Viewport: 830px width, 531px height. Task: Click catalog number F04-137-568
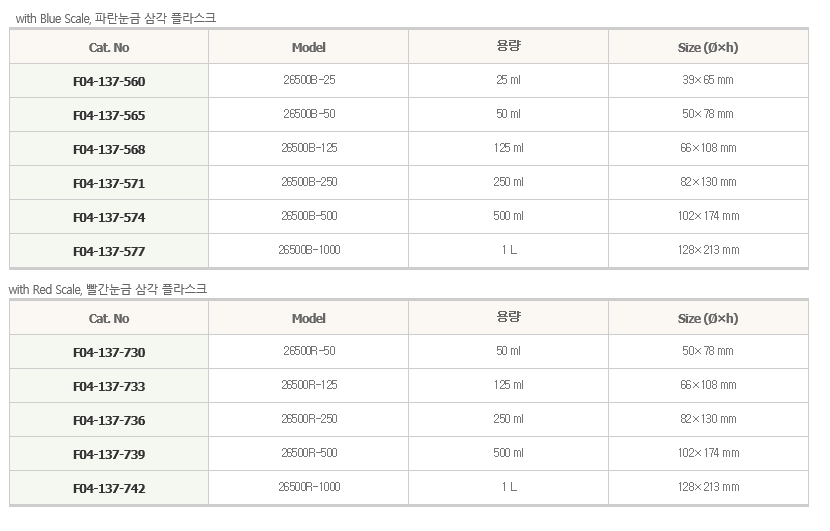click(109, 149)
